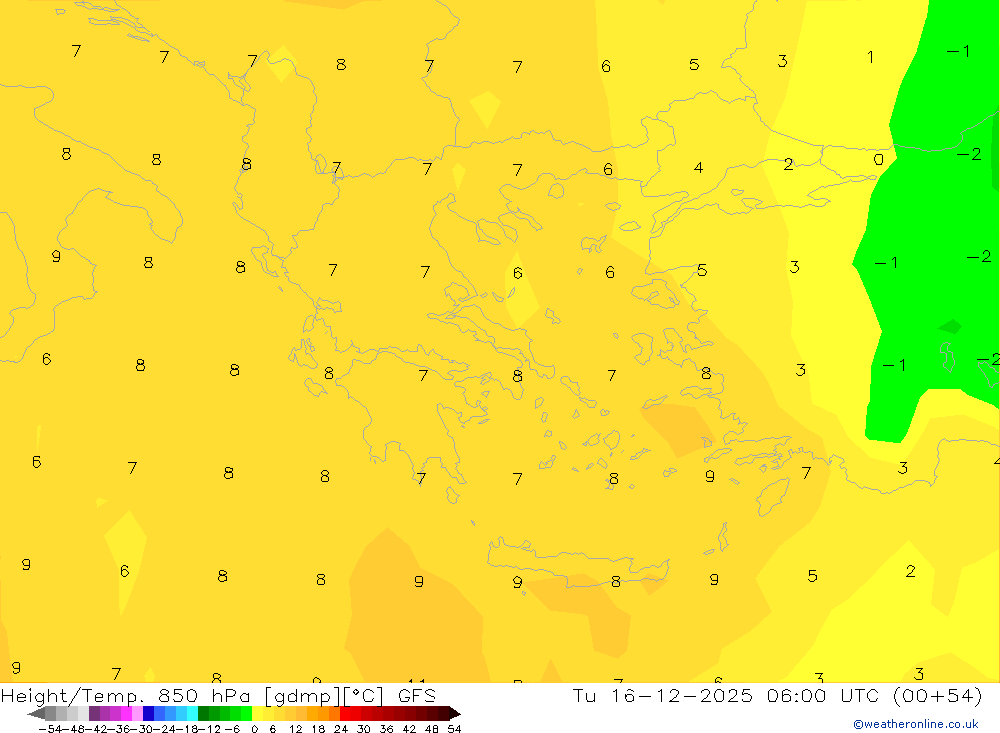Select the dark purple legend swatch above -42
The image size is (1000, 733).
tap(94, 714)
